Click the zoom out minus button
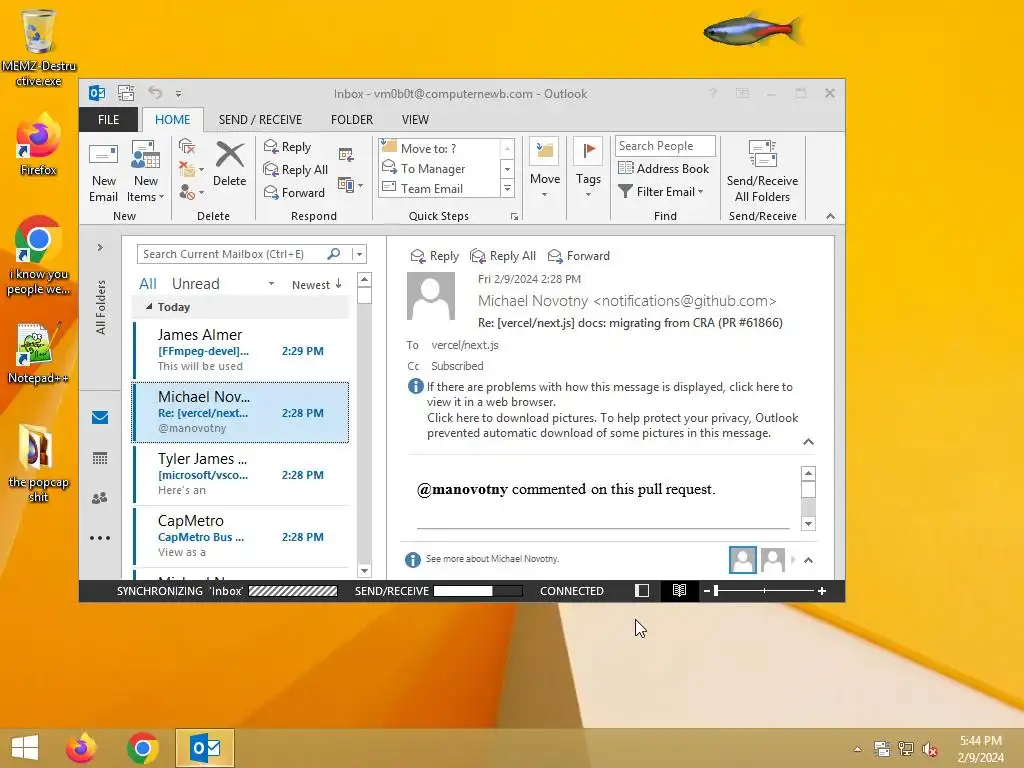1024x768 pixels. pos(706,591)
